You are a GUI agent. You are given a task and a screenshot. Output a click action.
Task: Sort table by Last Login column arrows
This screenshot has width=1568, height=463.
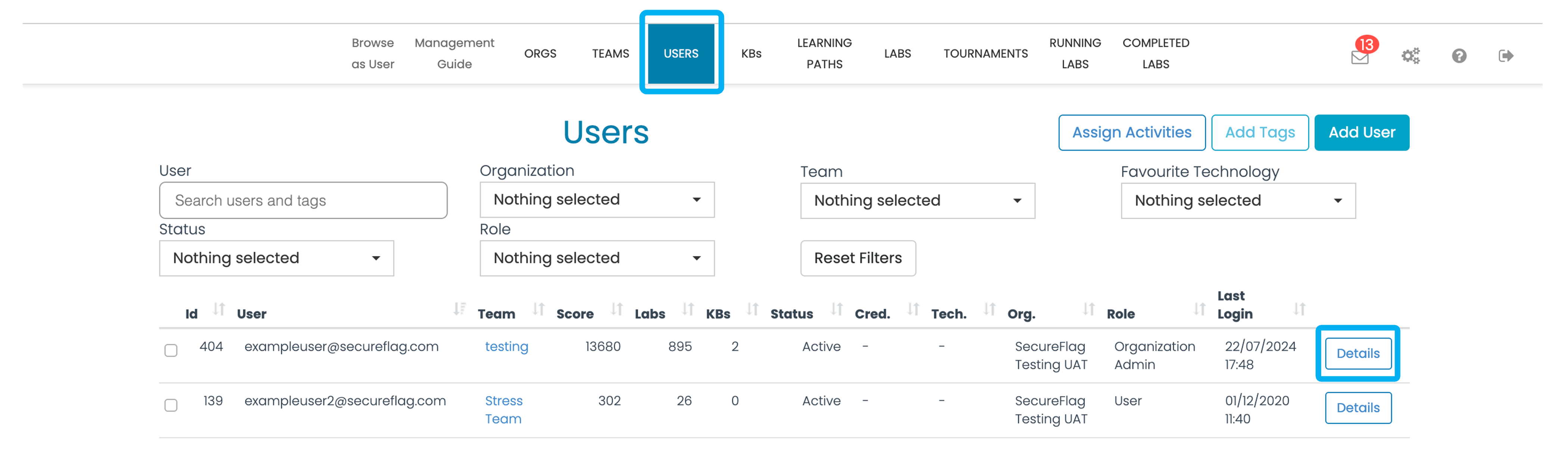[x=1300, y=309]
